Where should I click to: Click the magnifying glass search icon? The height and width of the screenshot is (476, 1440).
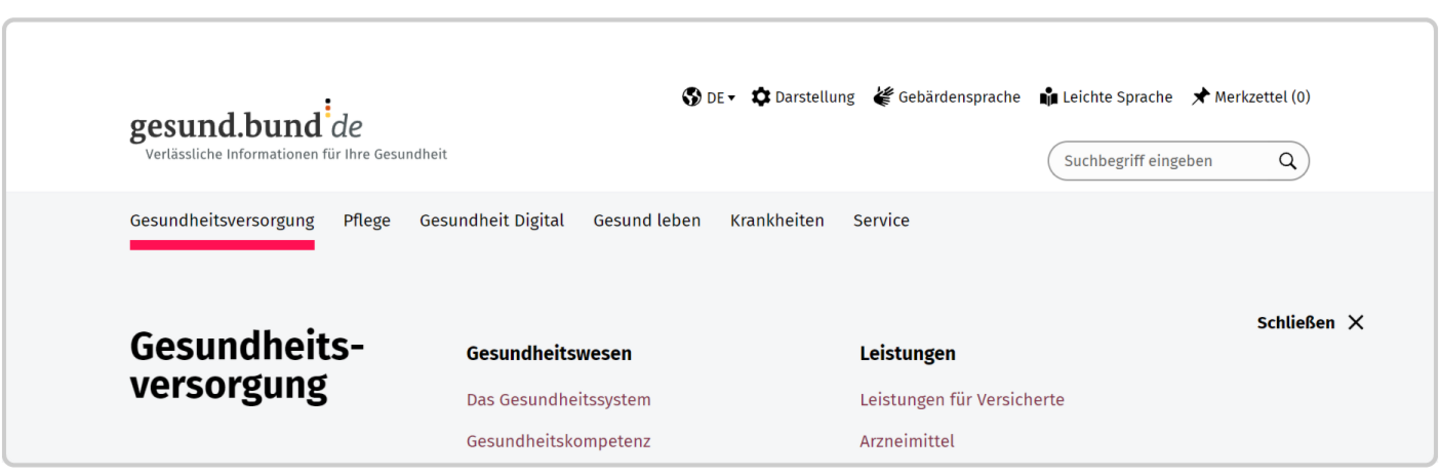point(1287,161)
